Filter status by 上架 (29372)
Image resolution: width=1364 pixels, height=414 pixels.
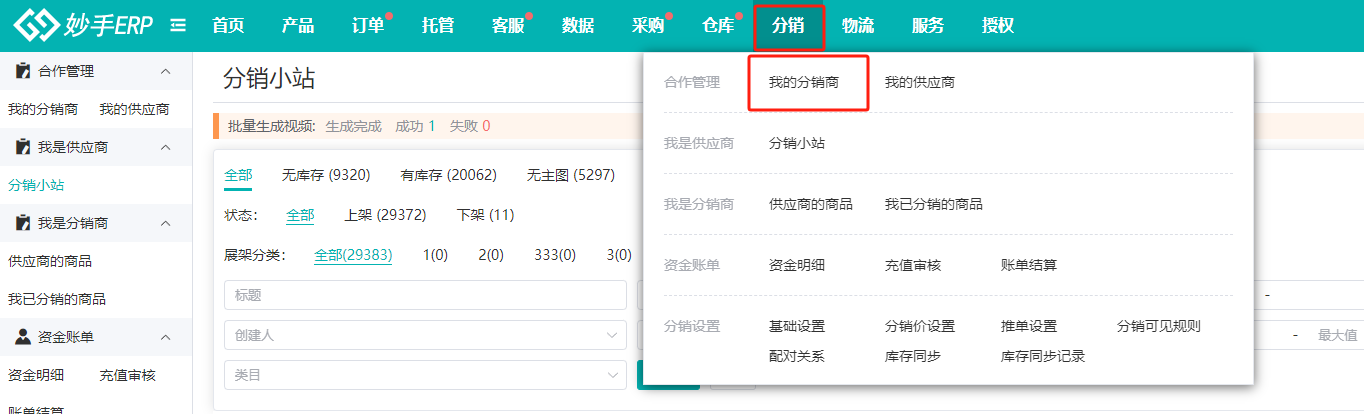click(385, 215)
